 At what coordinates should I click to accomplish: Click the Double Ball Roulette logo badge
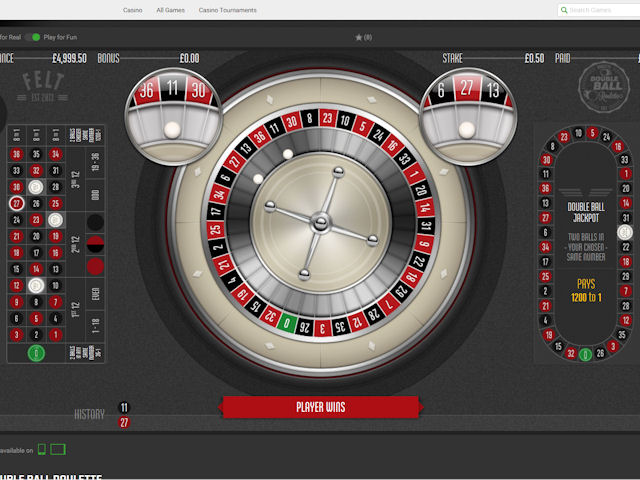click(604, 87)
